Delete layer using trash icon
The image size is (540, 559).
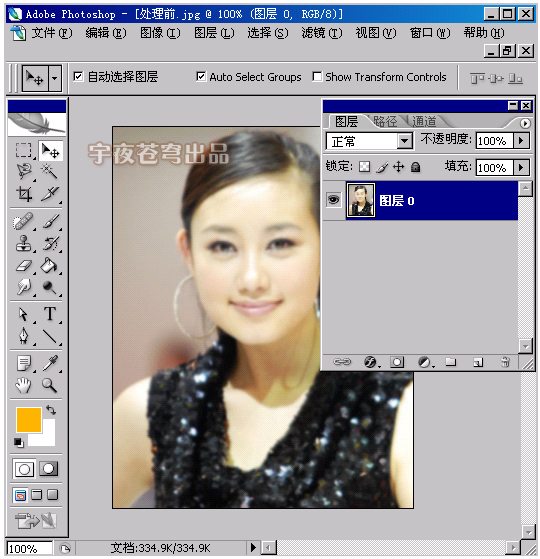505,362
